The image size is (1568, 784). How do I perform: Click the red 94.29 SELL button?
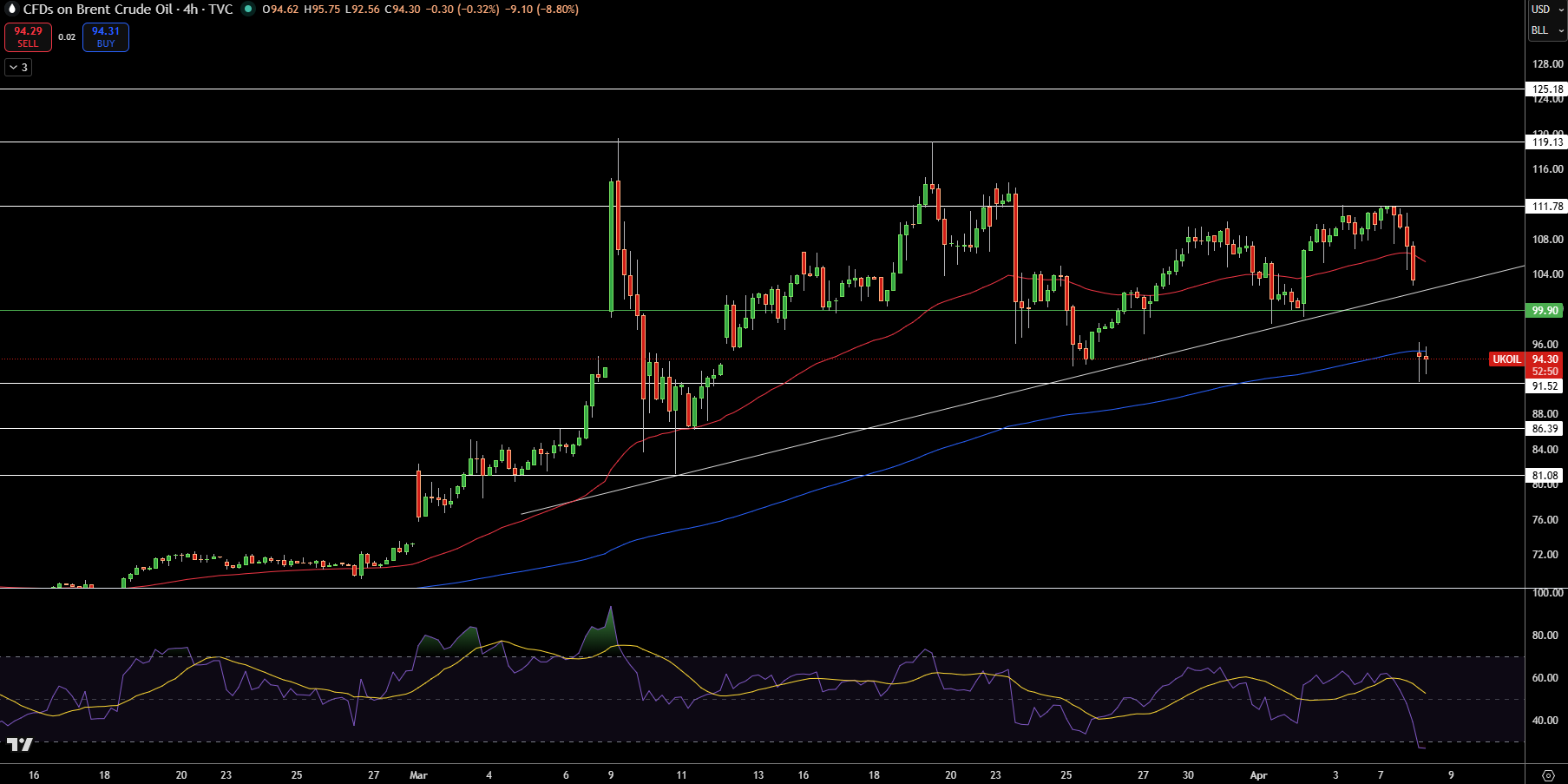click(28, 37)
